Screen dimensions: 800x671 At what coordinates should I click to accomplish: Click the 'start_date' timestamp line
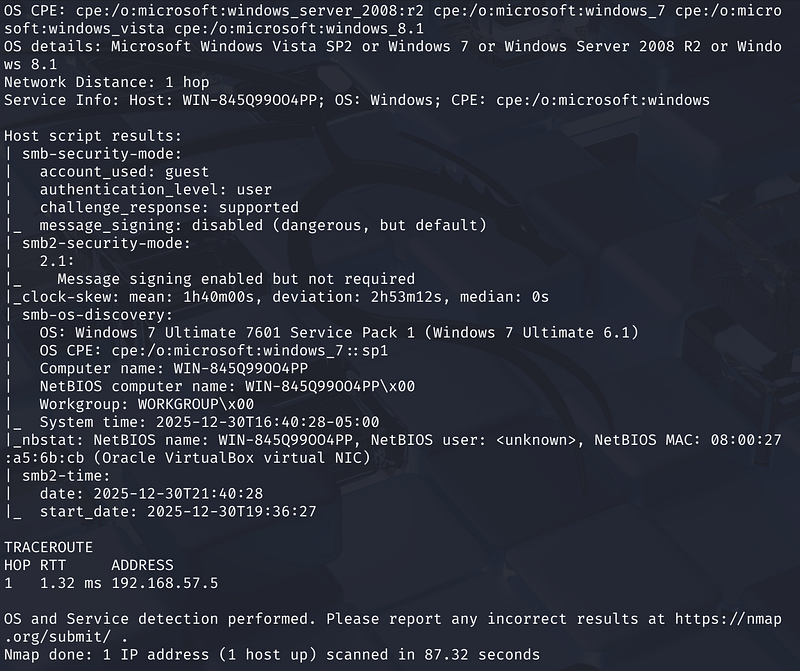click(177, 511)
